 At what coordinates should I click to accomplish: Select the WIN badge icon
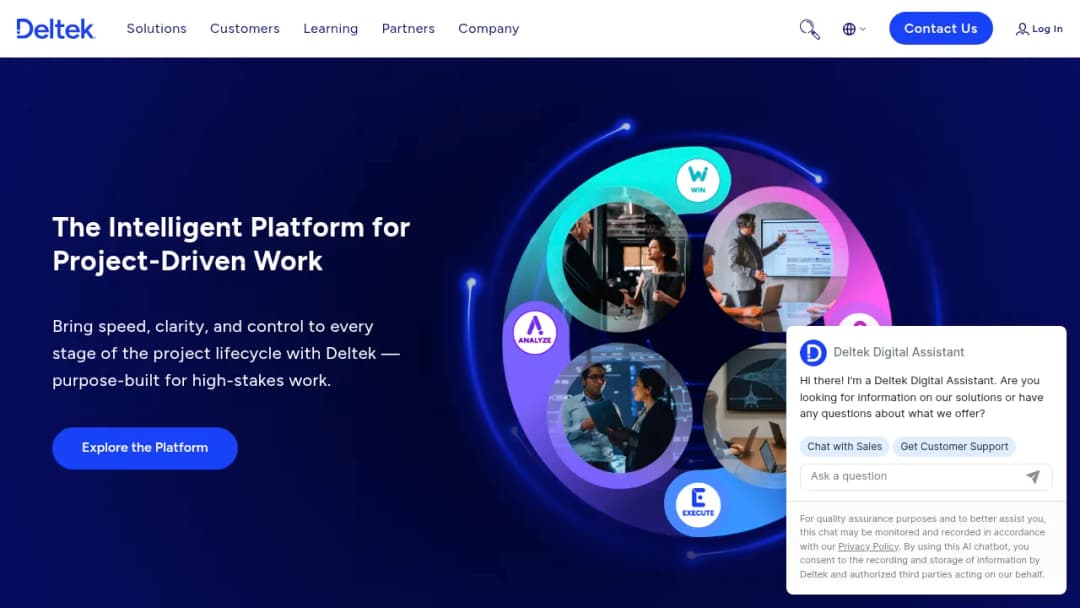(x=698, y=180)
